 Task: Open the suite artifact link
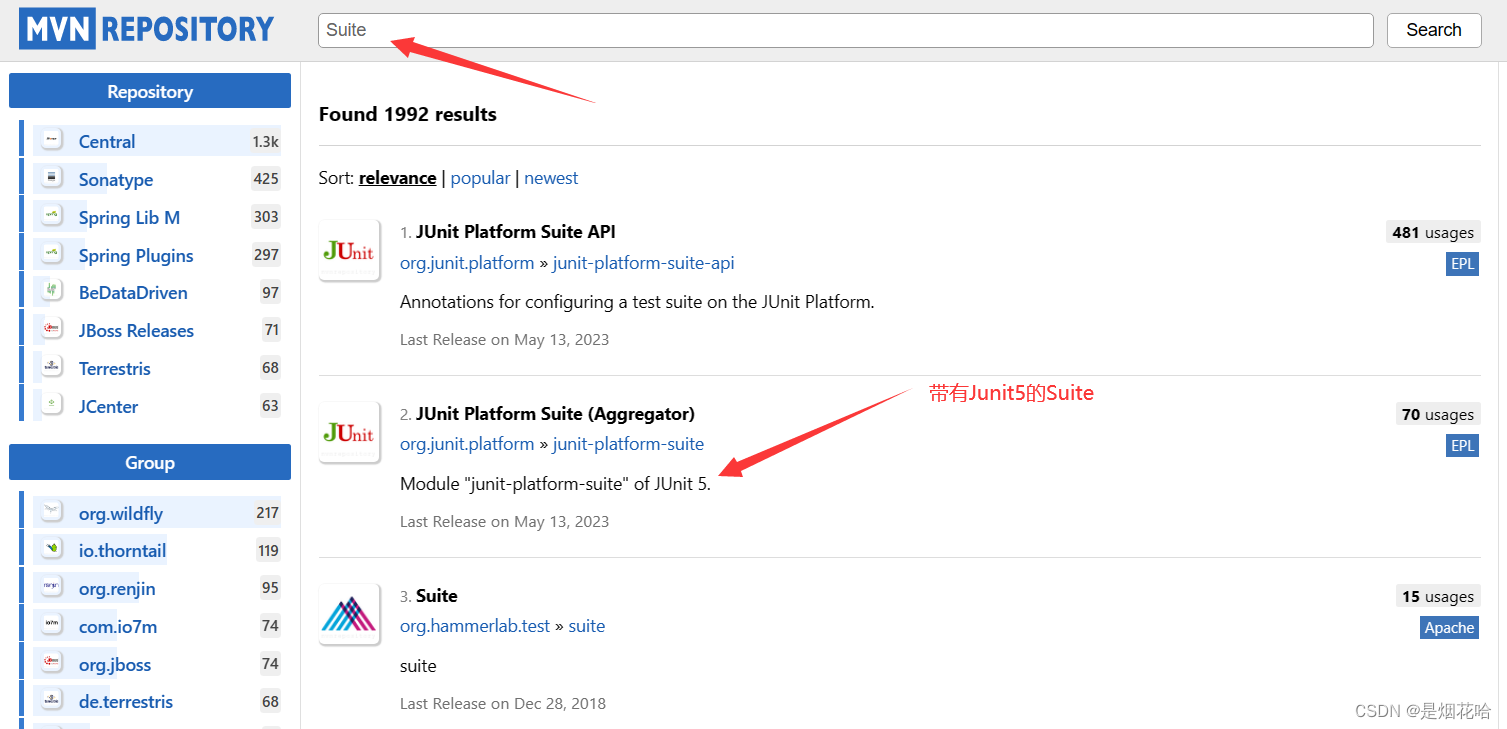pos(586,626)
